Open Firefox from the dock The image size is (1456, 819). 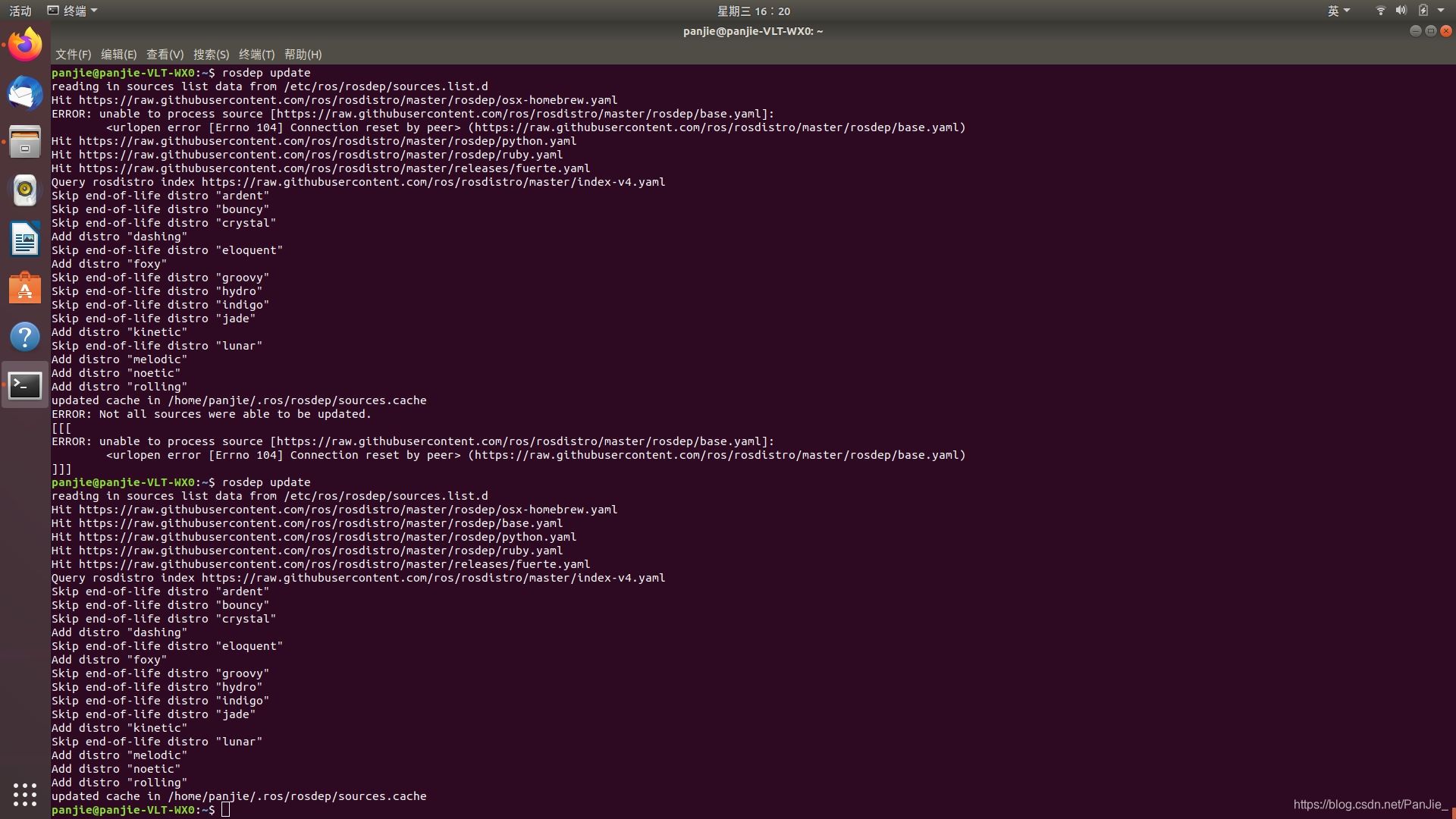click(x=25, y=45)
